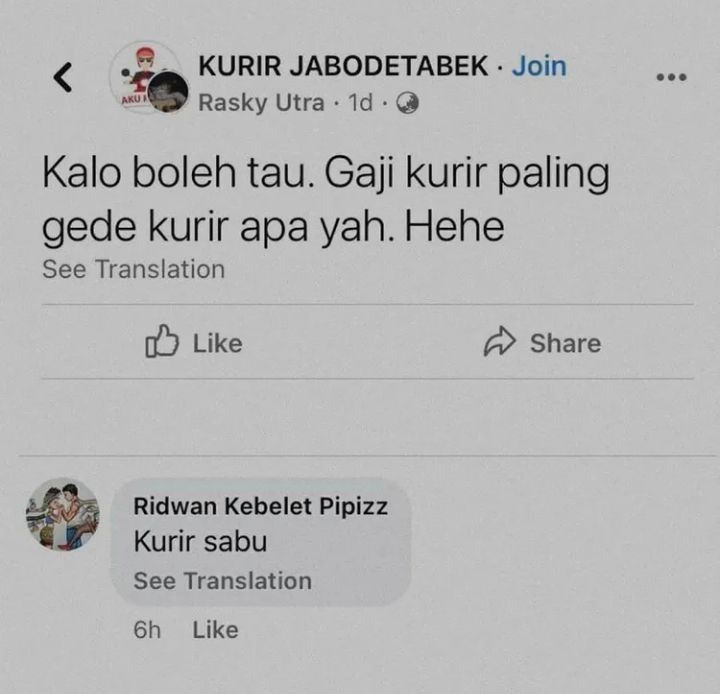Like Ridwan's comment

(215, 630)
